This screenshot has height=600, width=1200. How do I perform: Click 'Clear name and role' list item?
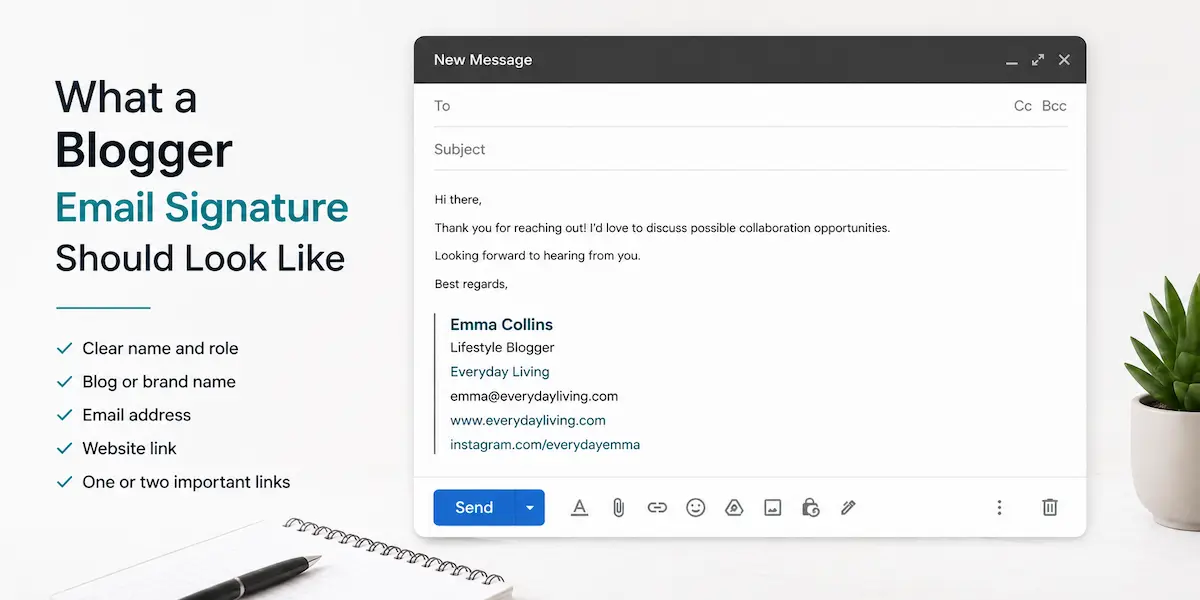(x=160, y=348)
